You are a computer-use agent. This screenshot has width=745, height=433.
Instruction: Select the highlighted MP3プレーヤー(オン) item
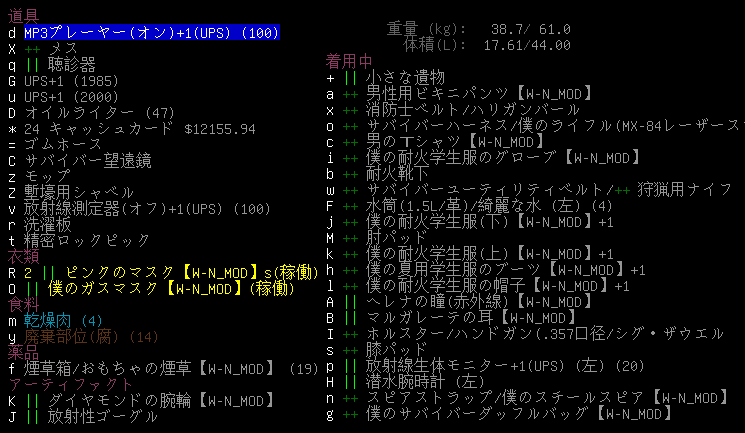coord(150,32)
